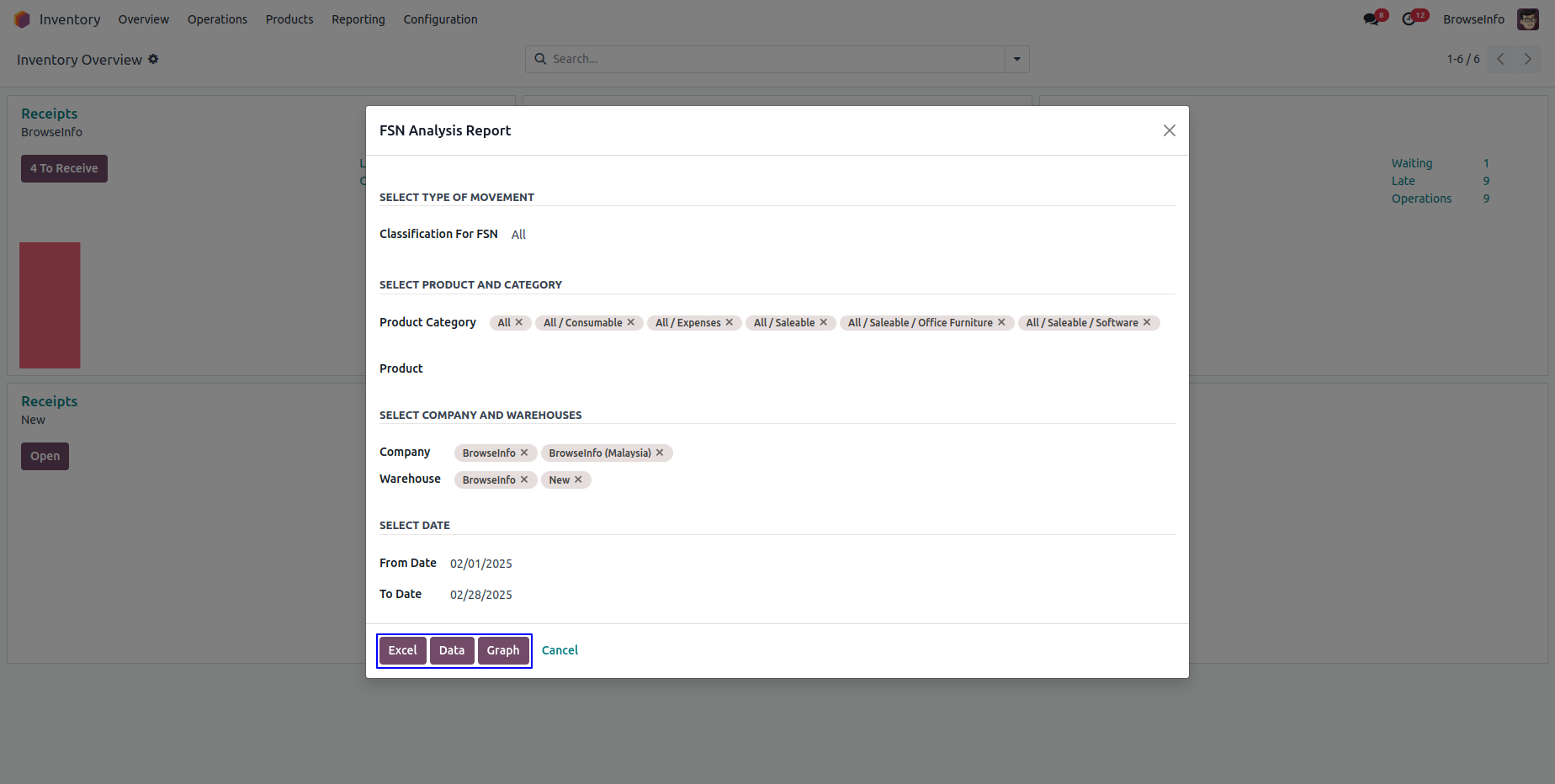This screenshot has height=784, width=1555.
Task: Open Classification For FSN dropdown
Action: [843, 235]
